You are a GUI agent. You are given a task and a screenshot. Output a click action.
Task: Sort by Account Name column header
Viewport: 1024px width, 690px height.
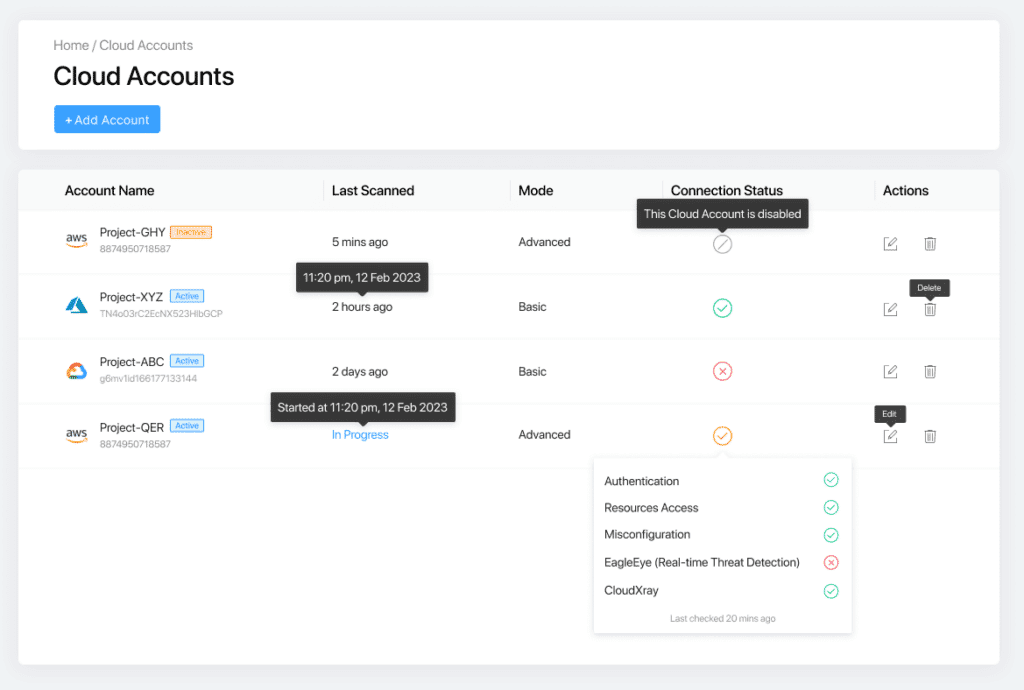coord(109,191)
